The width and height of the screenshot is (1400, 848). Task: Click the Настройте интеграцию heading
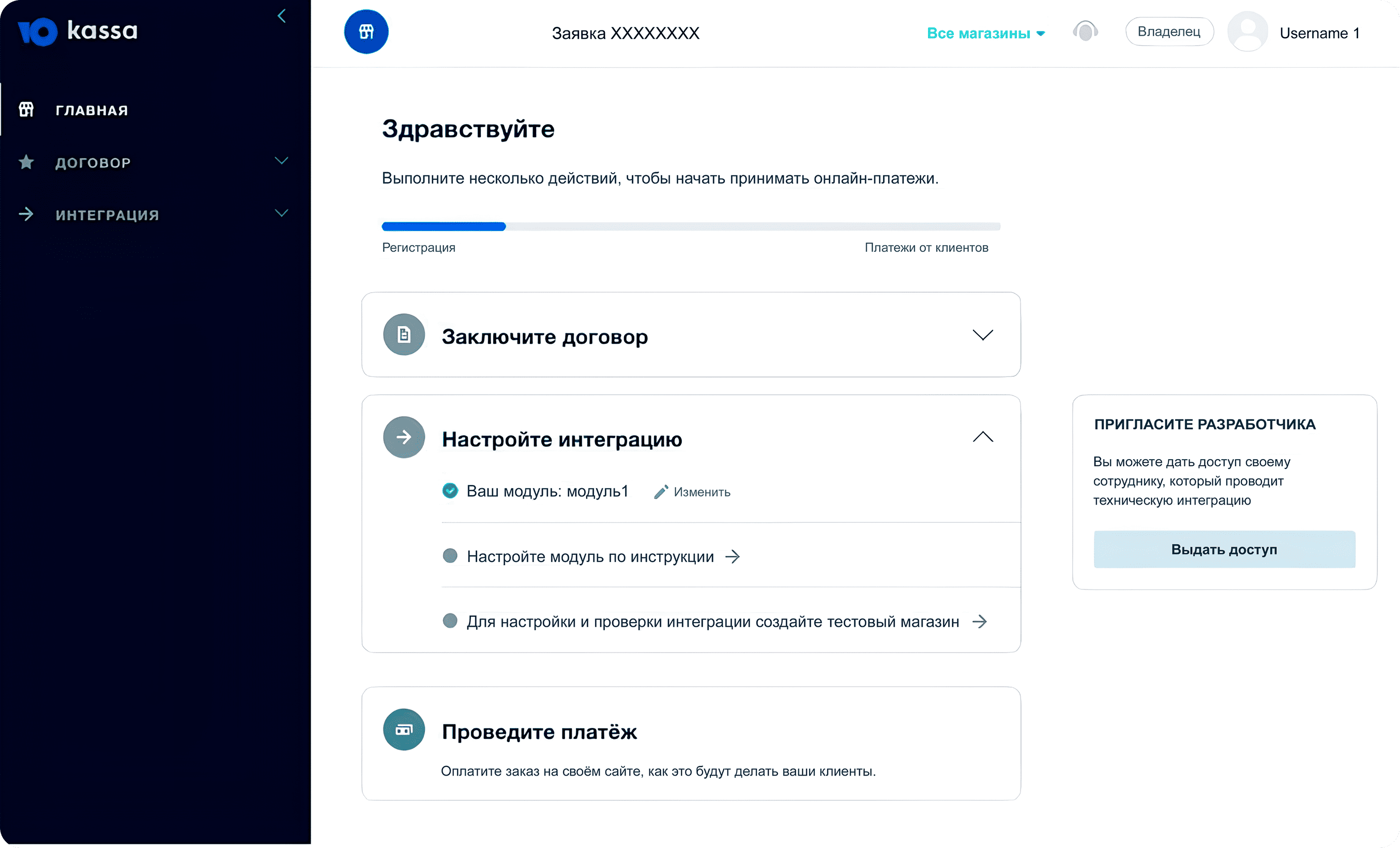click(562, 440)
